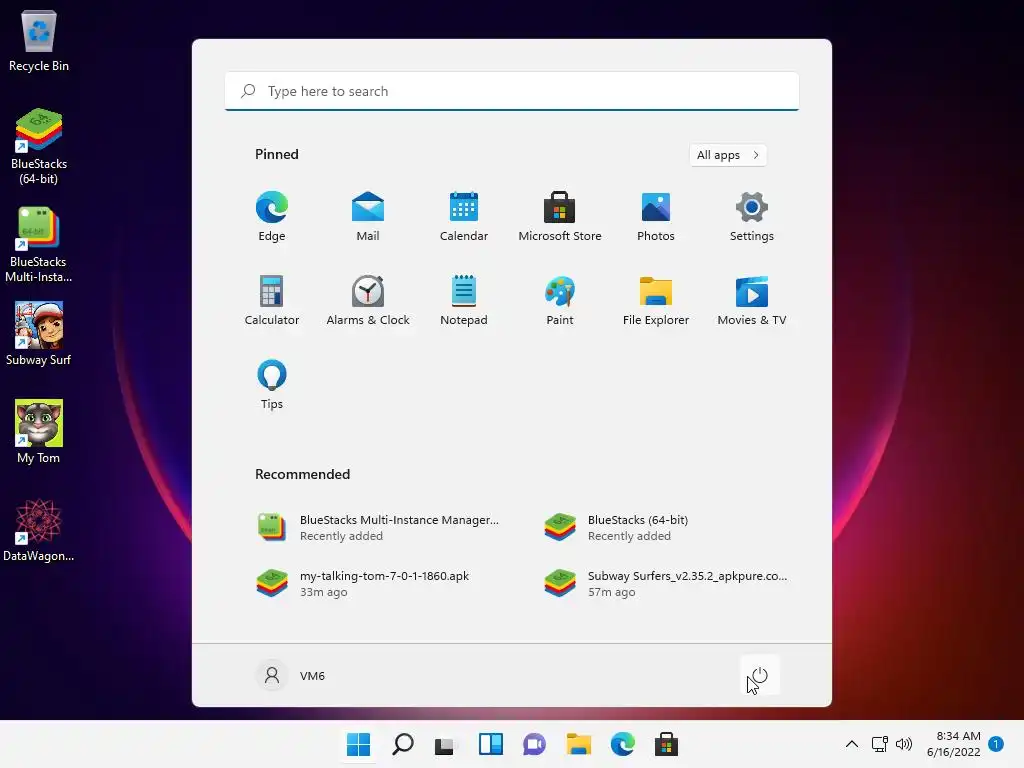
Task: Open Movies & TV app
Action: [x=752, y=300]
